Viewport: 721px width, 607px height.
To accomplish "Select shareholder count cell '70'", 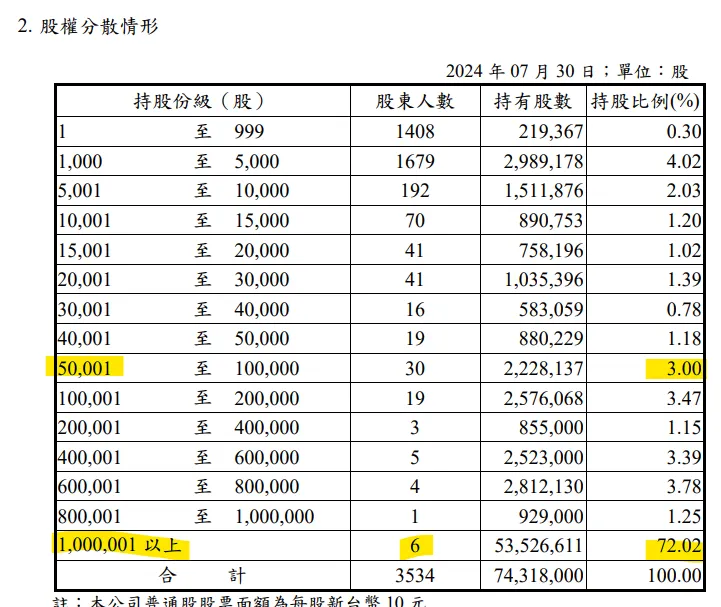I will (x=415, y=221).
